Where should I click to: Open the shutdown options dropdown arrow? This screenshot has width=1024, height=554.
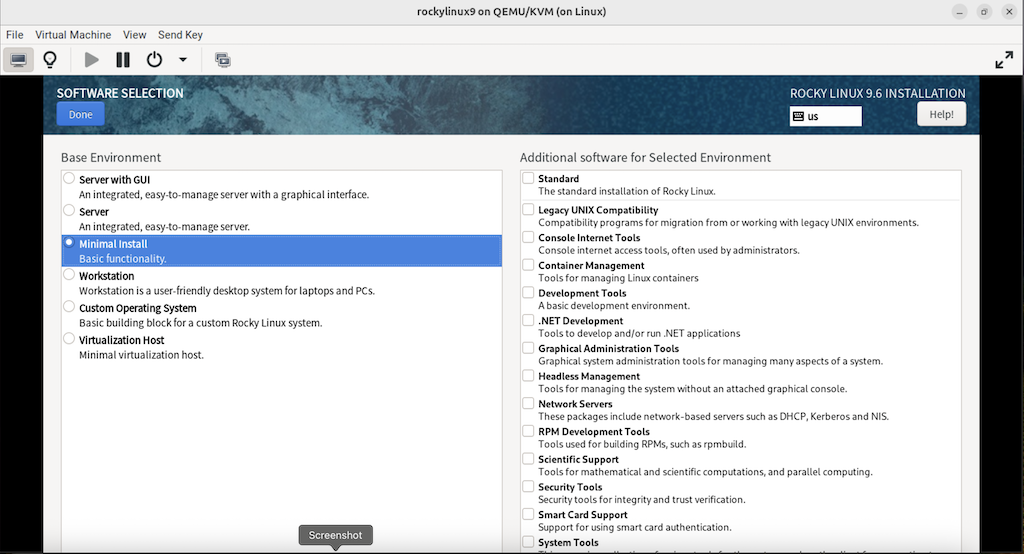183,60
